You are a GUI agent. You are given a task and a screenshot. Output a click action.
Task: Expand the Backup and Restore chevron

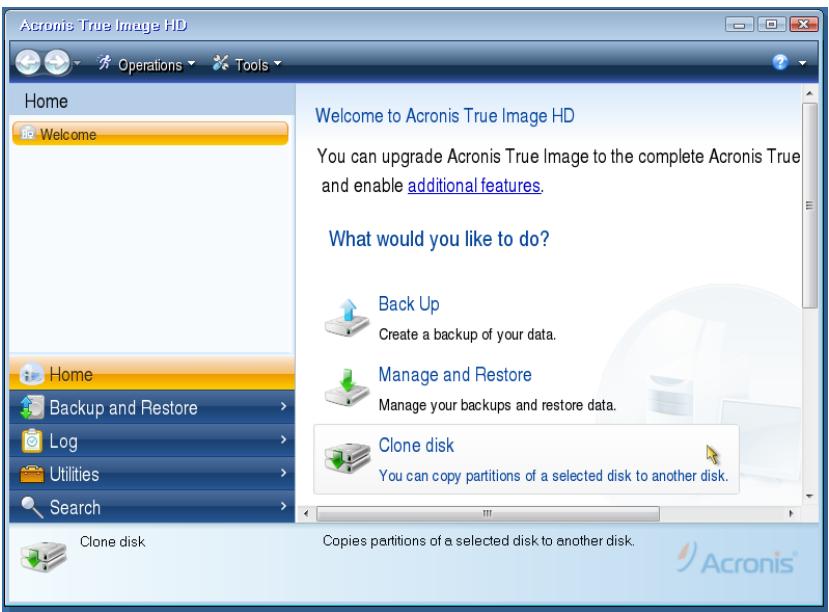pyautogui.click(x=283, y=406)
